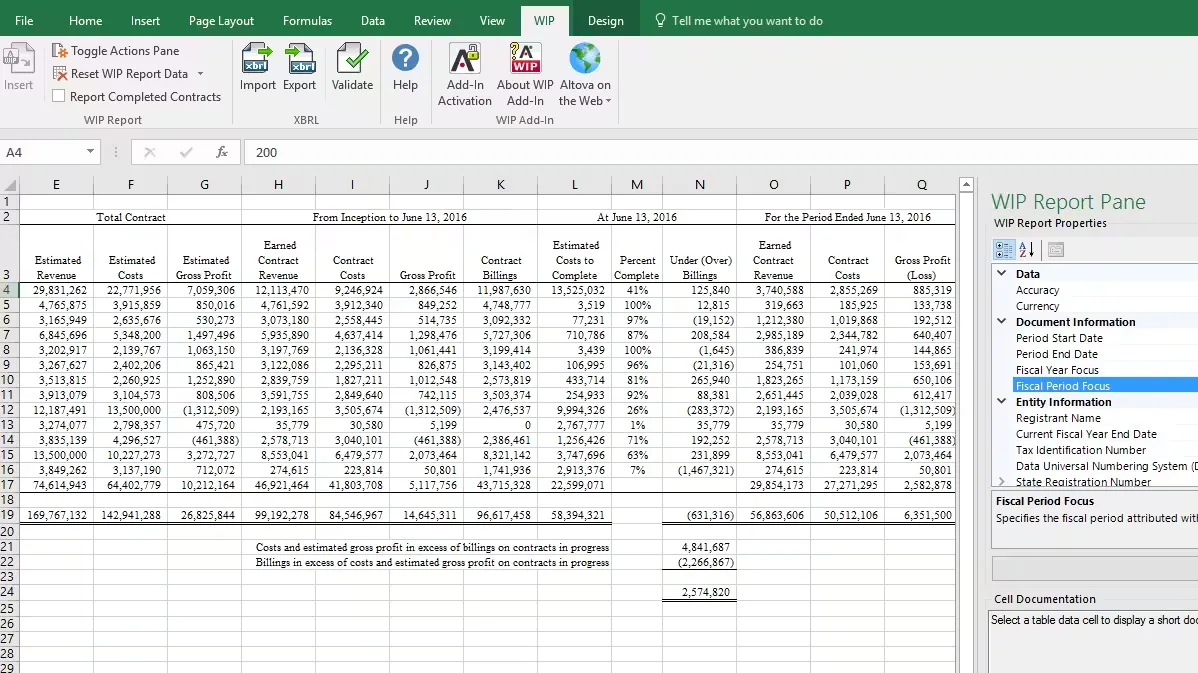Switch to the Formulas ribbon tab
1198x673 pixels.
pos(307,21)
